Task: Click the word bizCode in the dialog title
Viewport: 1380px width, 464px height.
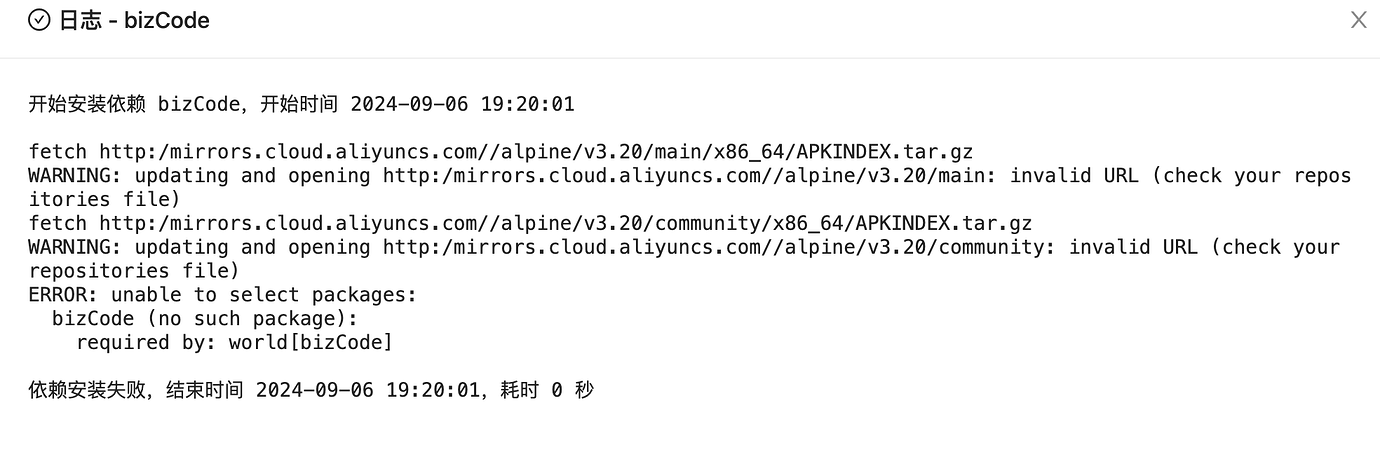Action: coord(167,20)
